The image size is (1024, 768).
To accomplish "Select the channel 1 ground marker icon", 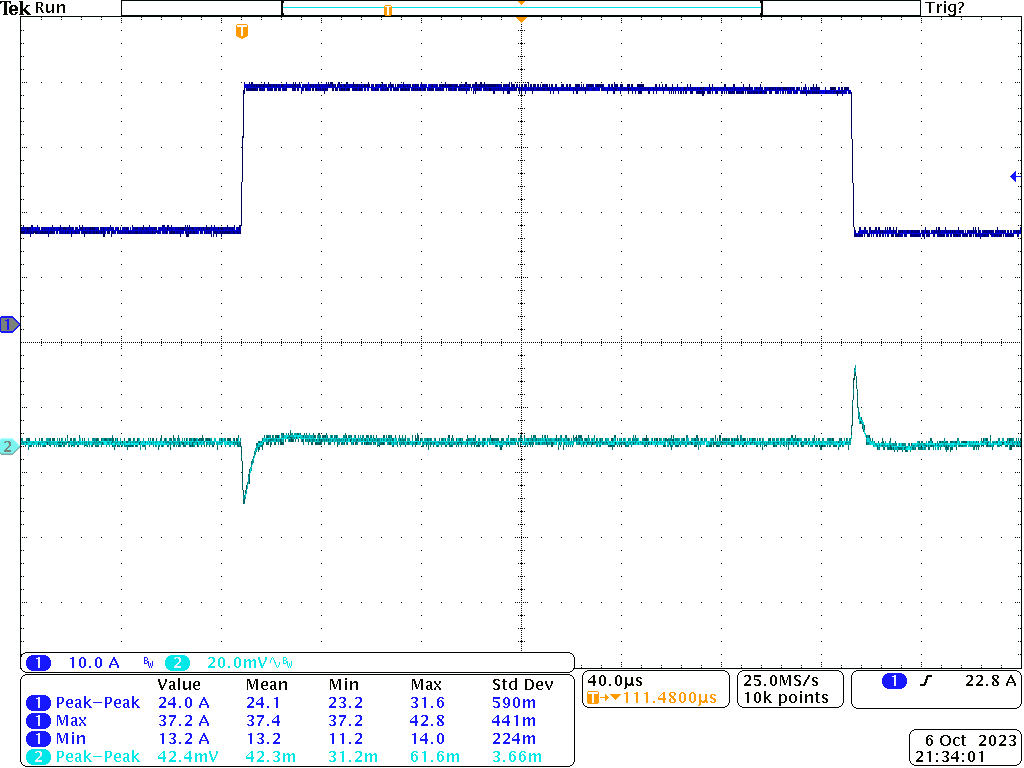I will coord(8,324).
